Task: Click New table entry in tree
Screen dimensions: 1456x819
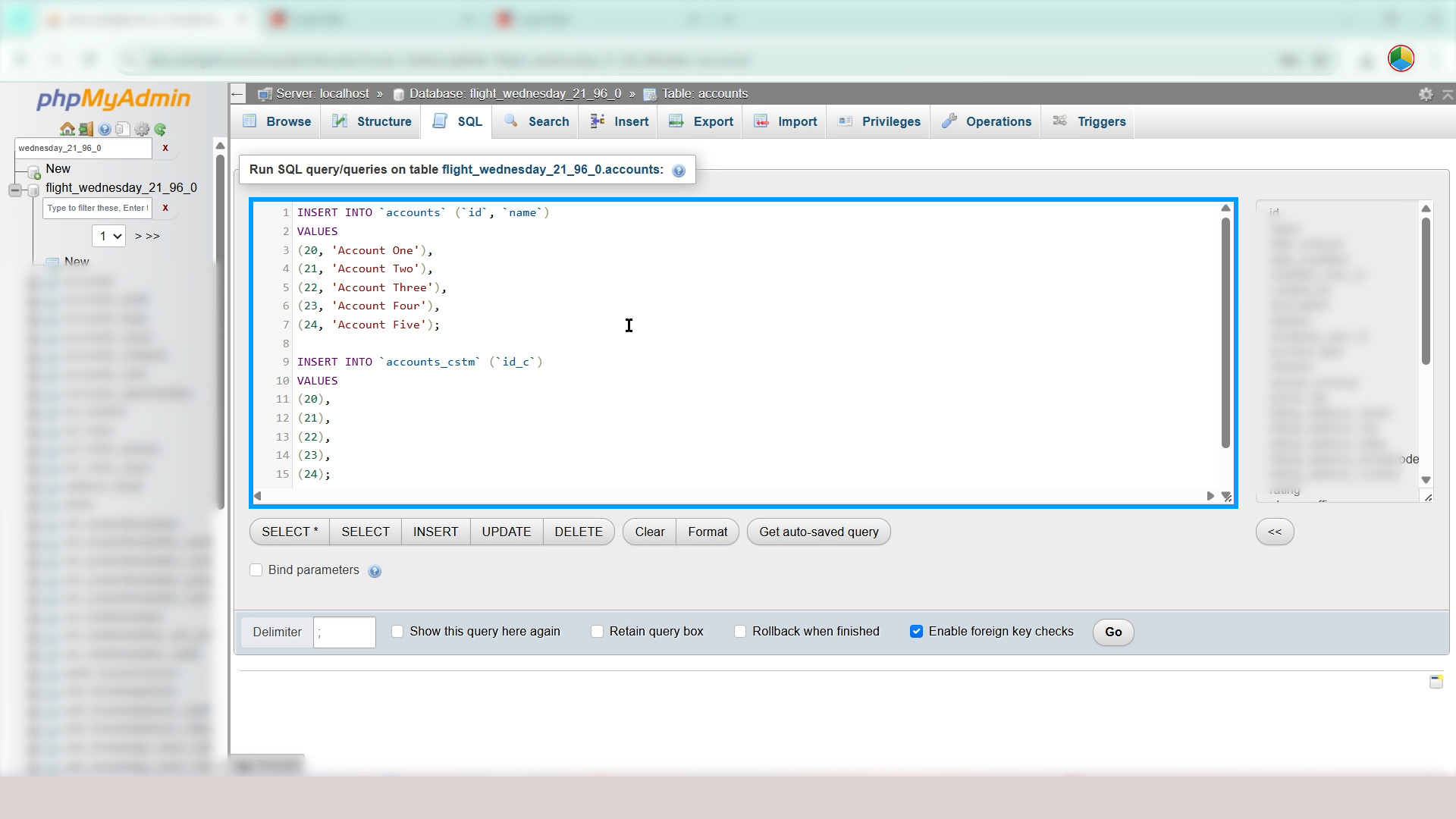Action: tap(77, 262)
